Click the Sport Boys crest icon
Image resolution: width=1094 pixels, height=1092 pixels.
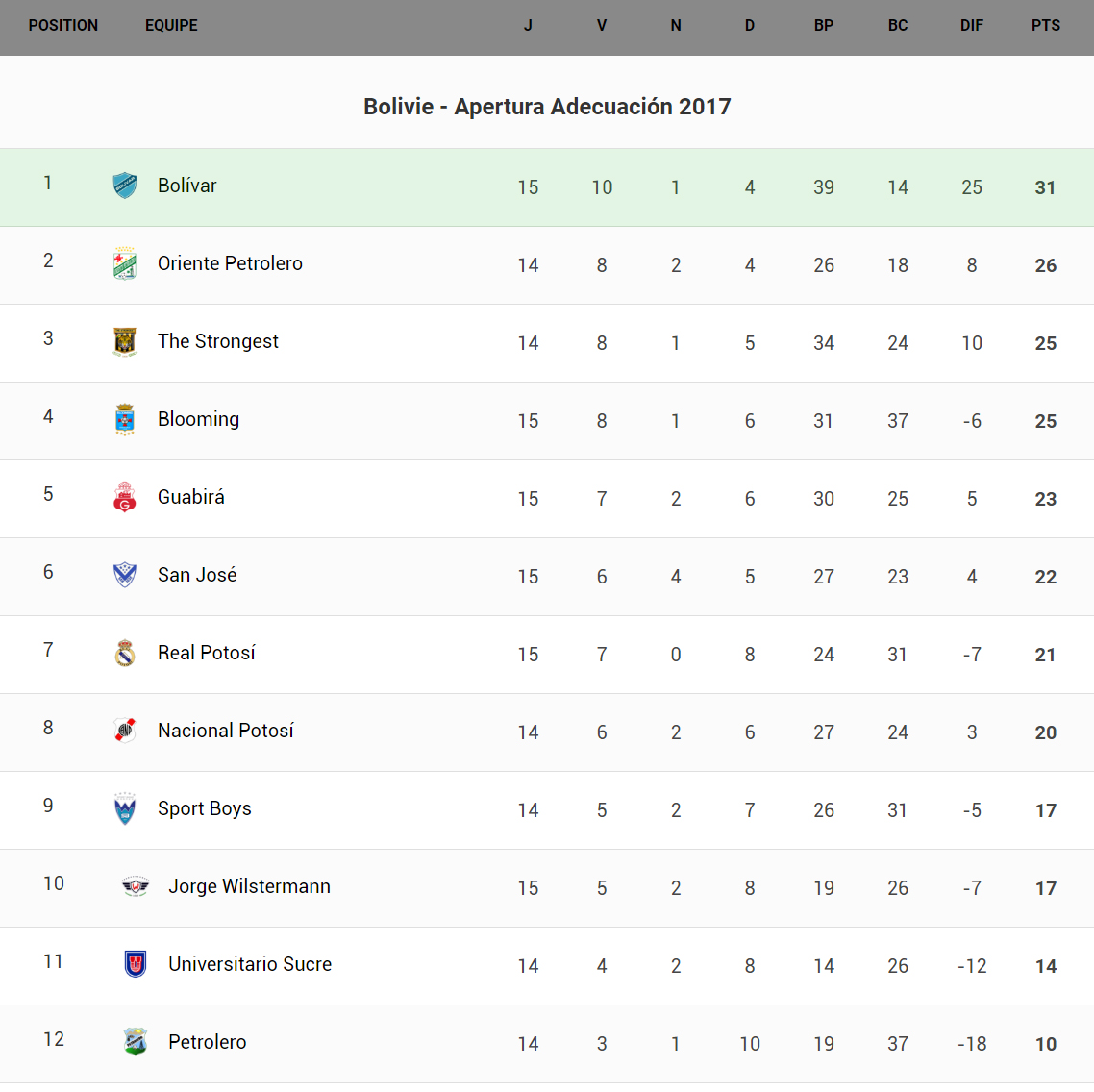coord(125,808)
